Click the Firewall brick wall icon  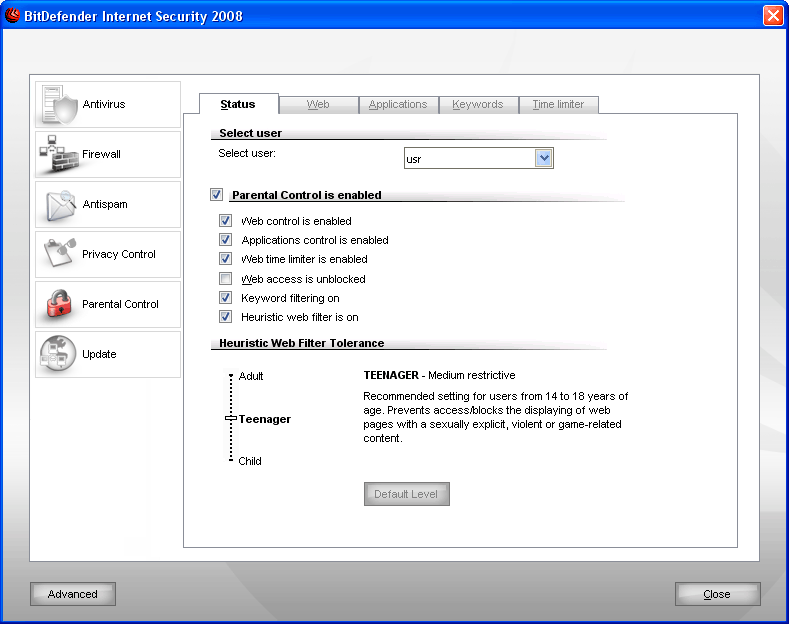point(59,154)
